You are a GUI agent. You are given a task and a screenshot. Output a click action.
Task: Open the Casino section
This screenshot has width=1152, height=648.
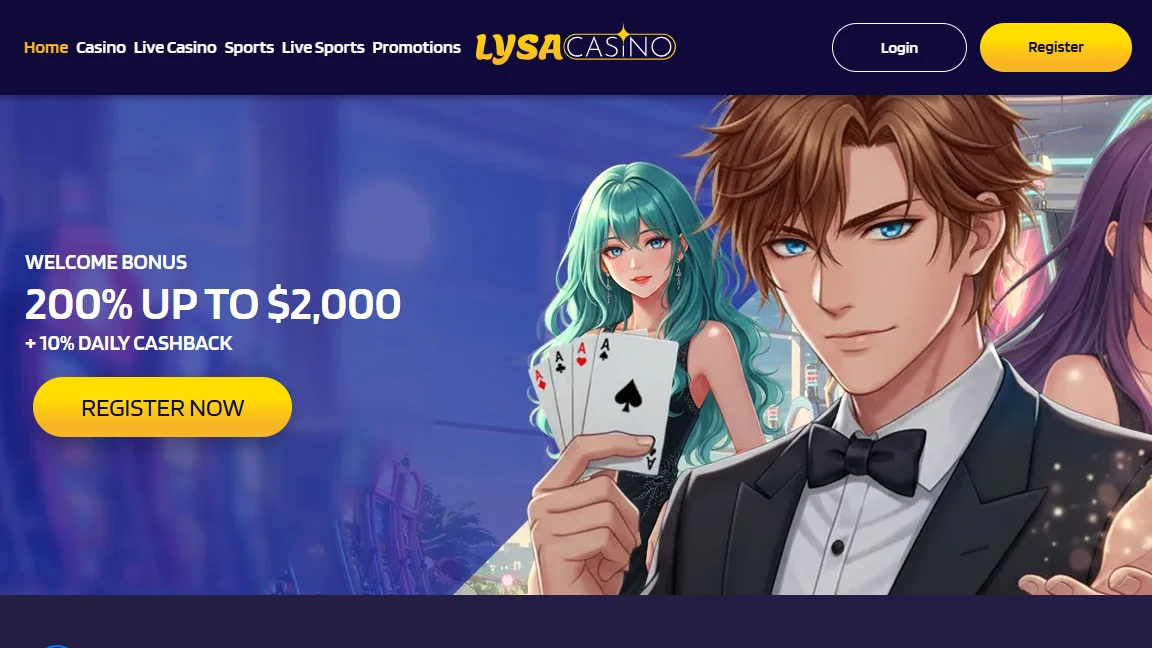click(101, 47)
